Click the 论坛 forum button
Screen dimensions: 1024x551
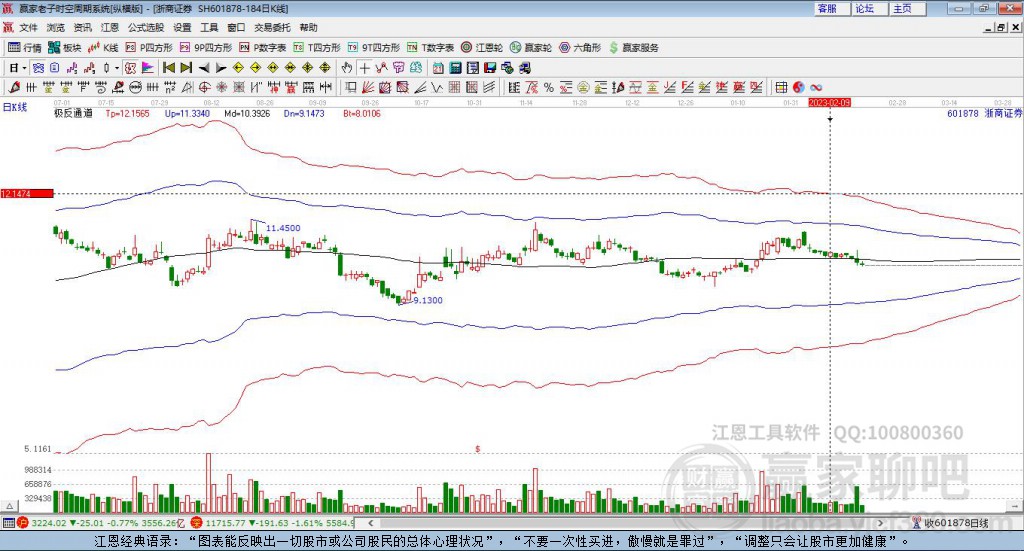pyautogui.click(x=864, y=8)
